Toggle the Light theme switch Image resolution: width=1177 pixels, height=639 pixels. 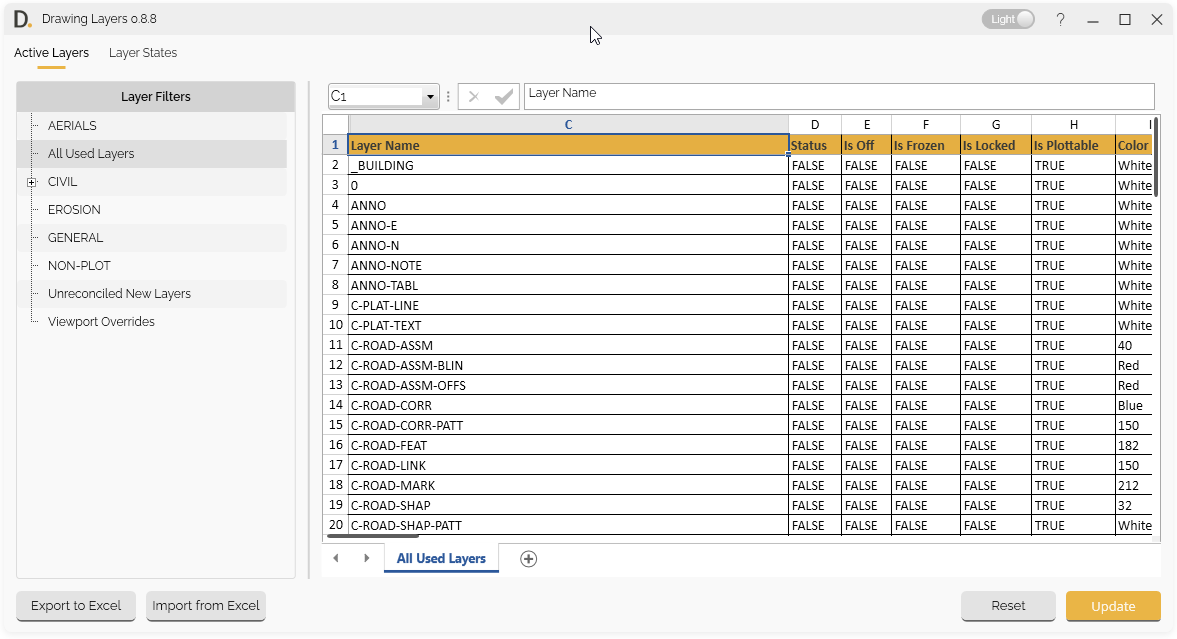1008,19
